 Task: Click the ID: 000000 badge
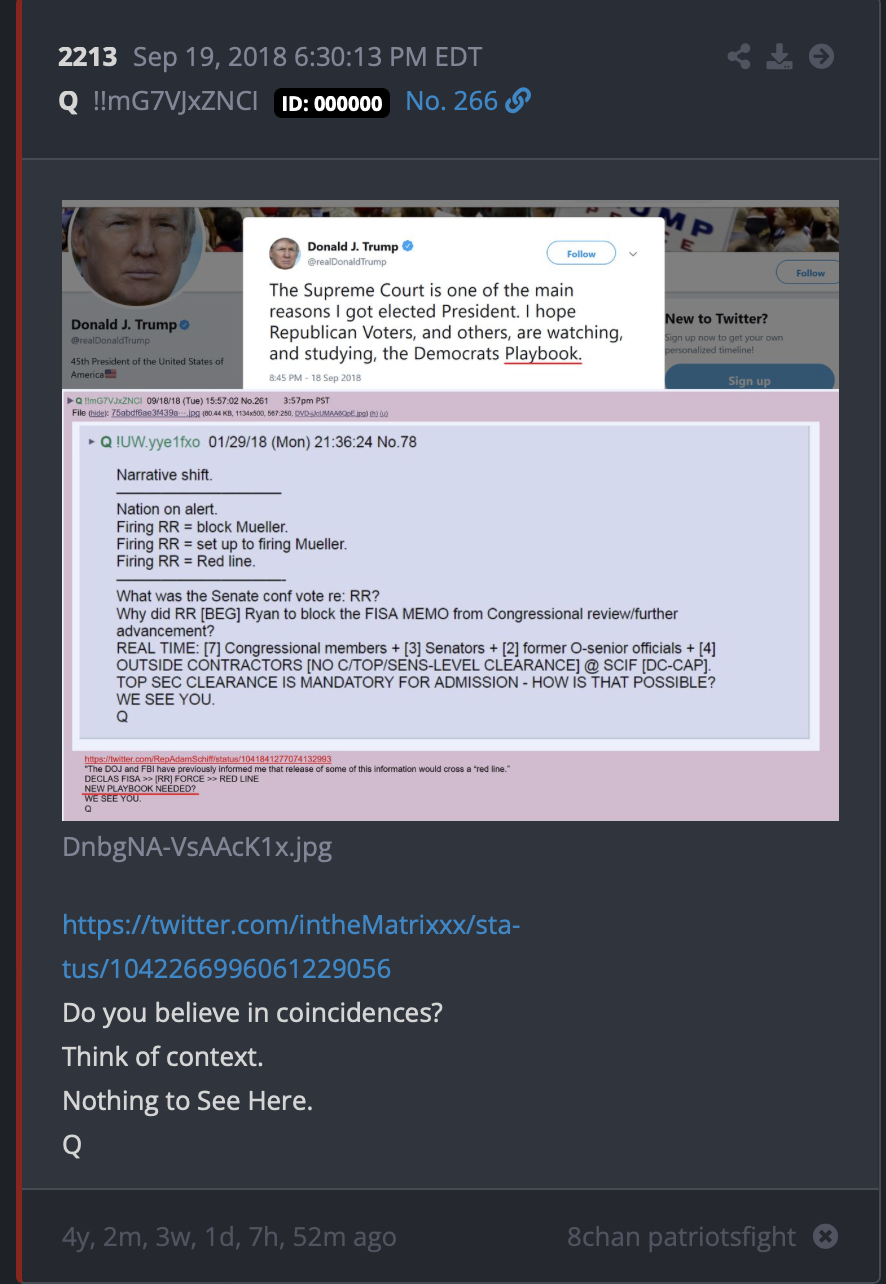pos(332,103)
